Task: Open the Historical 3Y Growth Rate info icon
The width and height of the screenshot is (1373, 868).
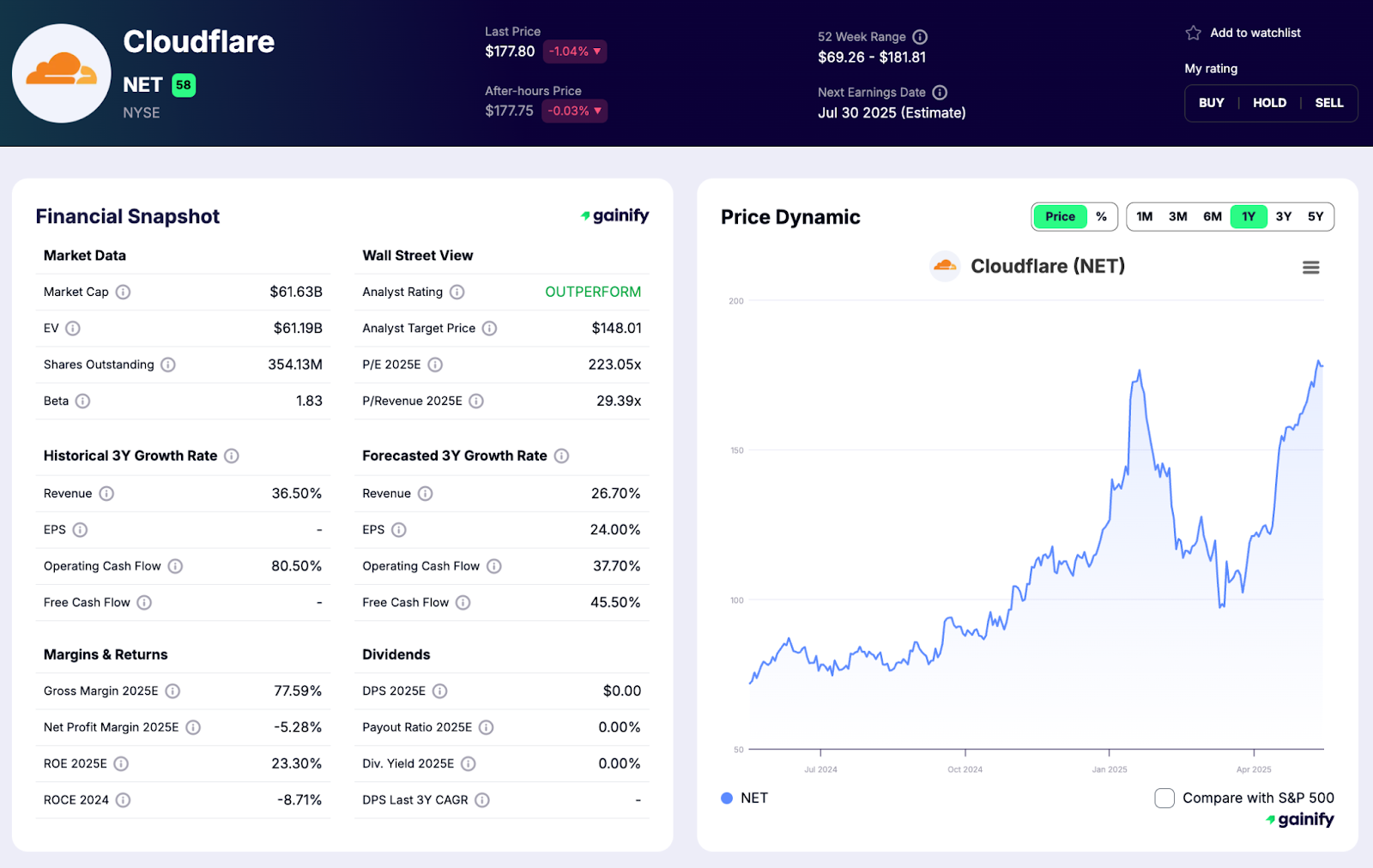Action: pos(232,455)
